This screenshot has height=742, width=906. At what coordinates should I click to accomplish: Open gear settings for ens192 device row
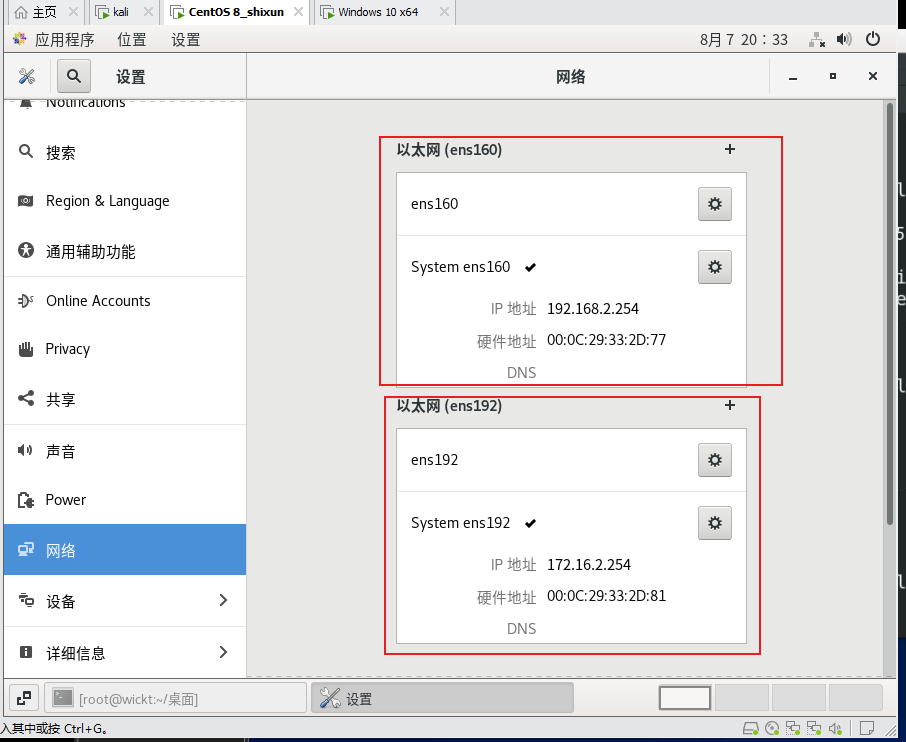point(715,460)
